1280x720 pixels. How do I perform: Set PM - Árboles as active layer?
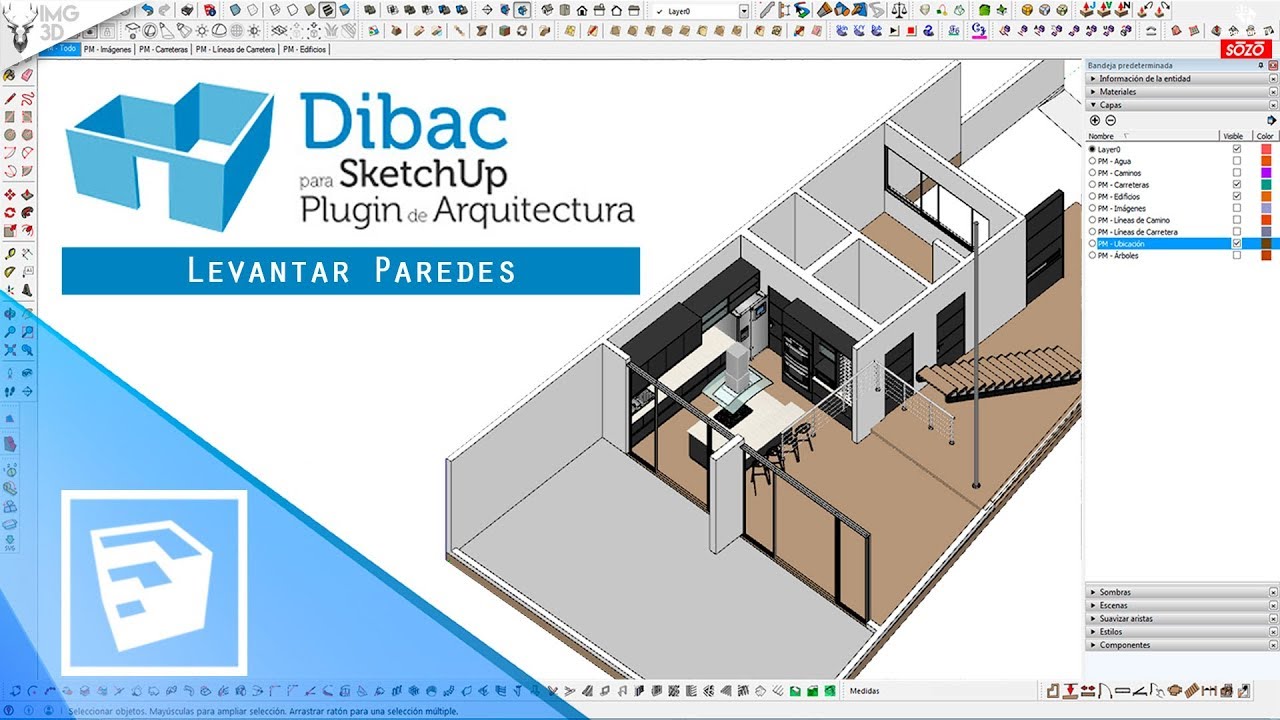pyautogui.click(x=1092, y=255)
